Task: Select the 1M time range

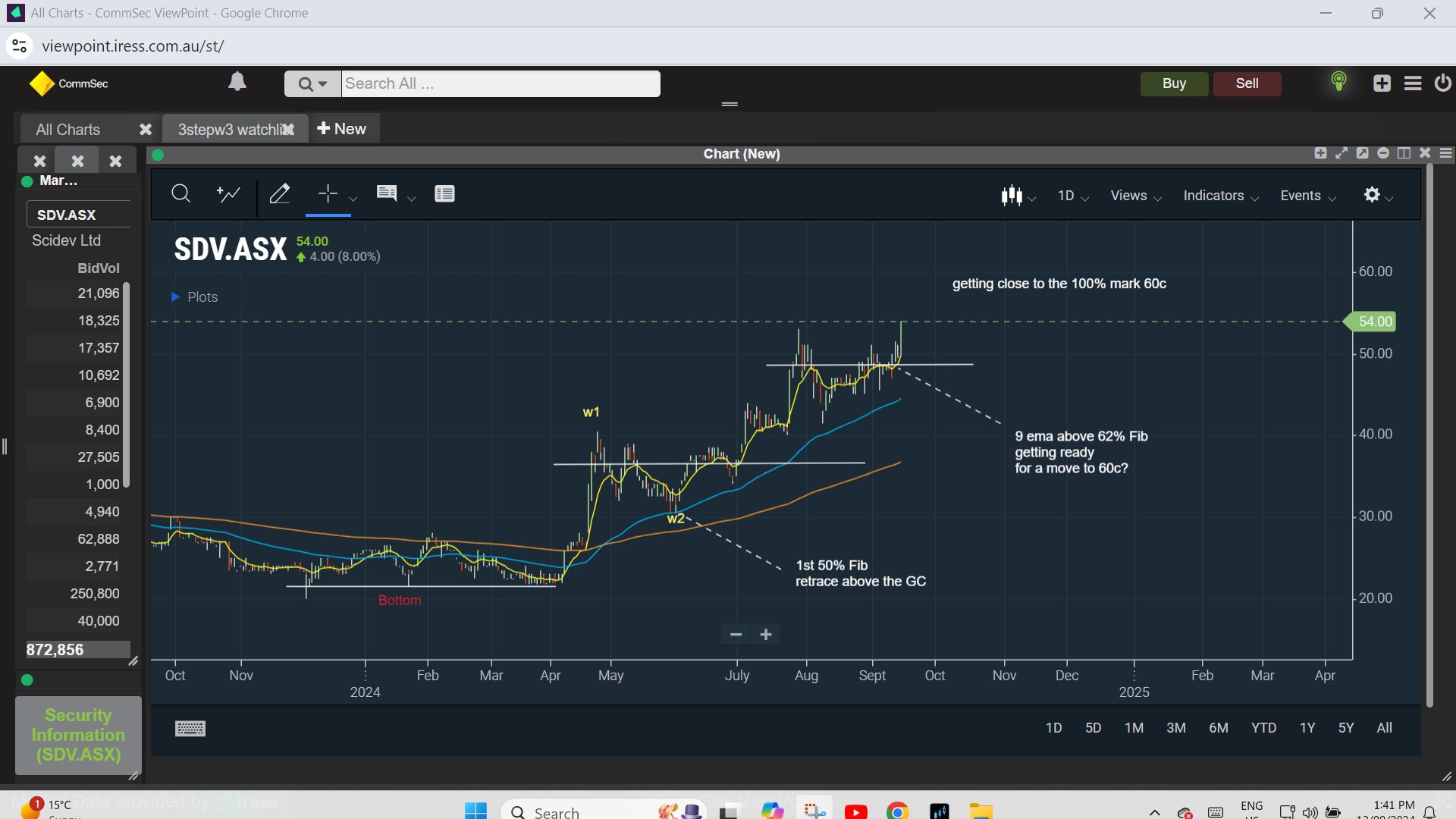Action: click(1134, 728)
